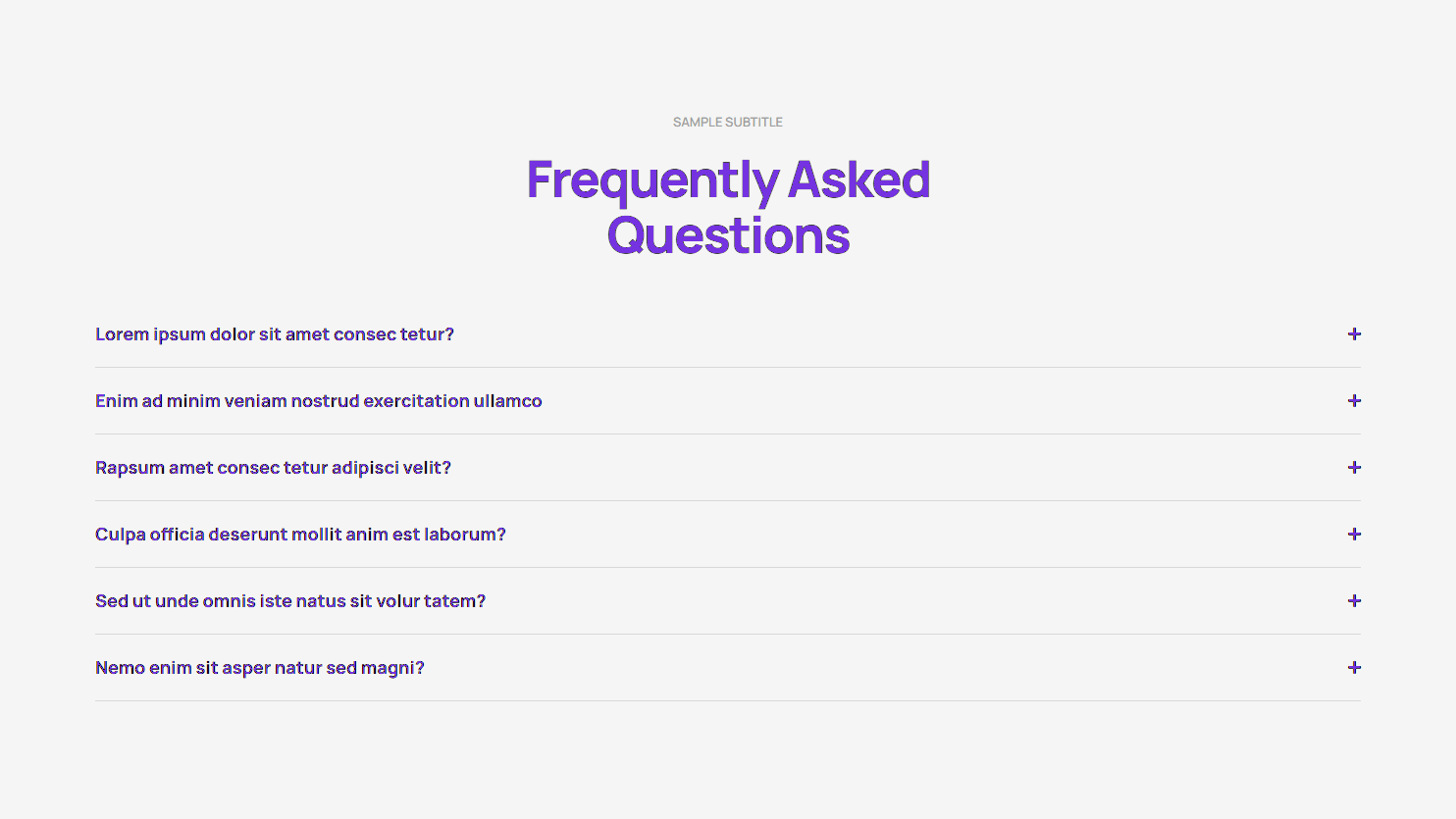Click the 'SAMPLE SUBTITLE' label
The image size is (1456, 819).
(x=727, y=122)
